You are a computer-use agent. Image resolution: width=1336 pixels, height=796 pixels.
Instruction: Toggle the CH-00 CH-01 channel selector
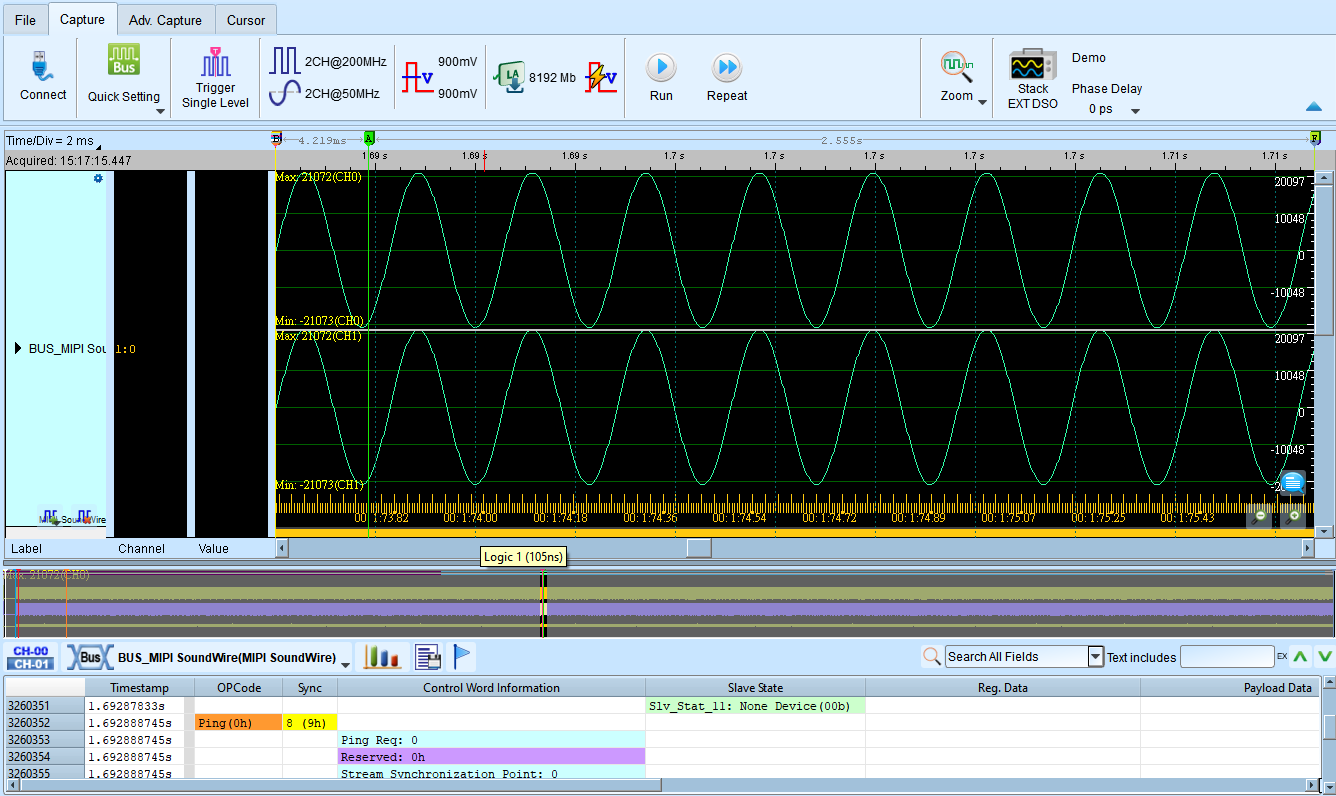(32, 657)
